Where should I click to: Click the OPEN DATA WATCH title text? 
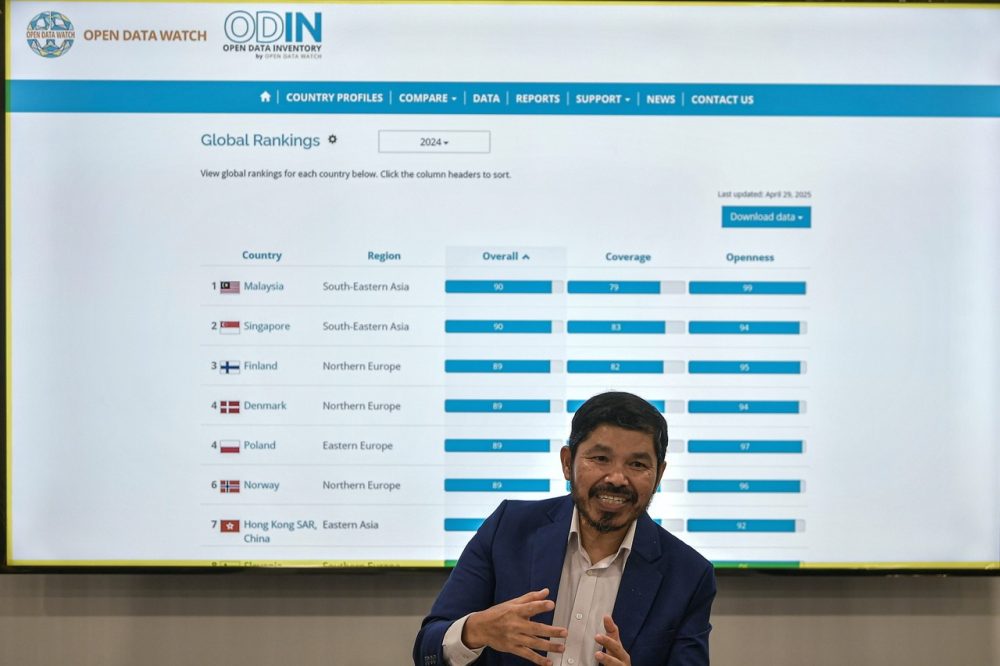coord(145,36)
